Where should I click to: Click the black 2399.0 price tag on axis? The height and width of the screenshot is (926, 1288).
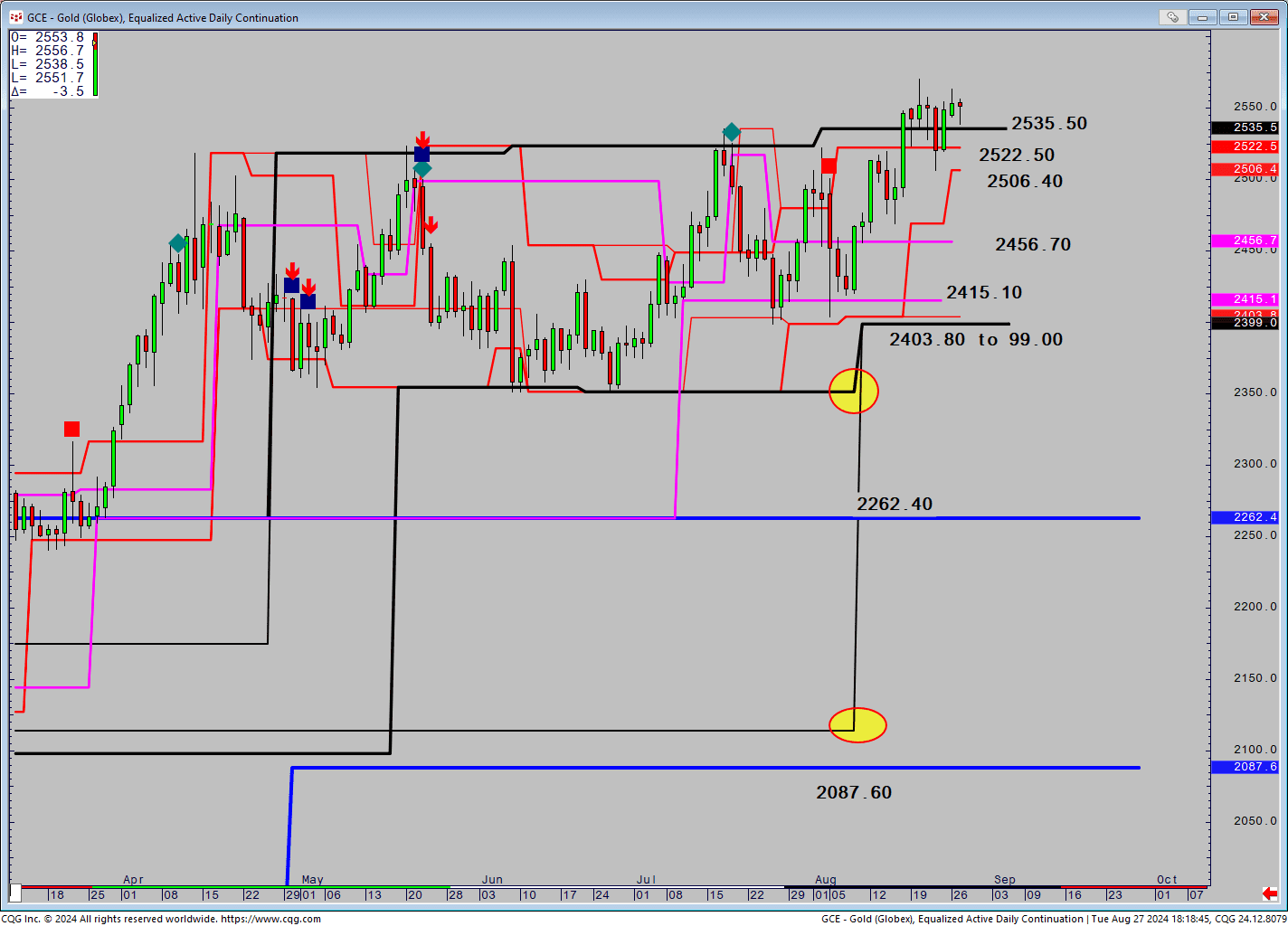(1245, 323)
